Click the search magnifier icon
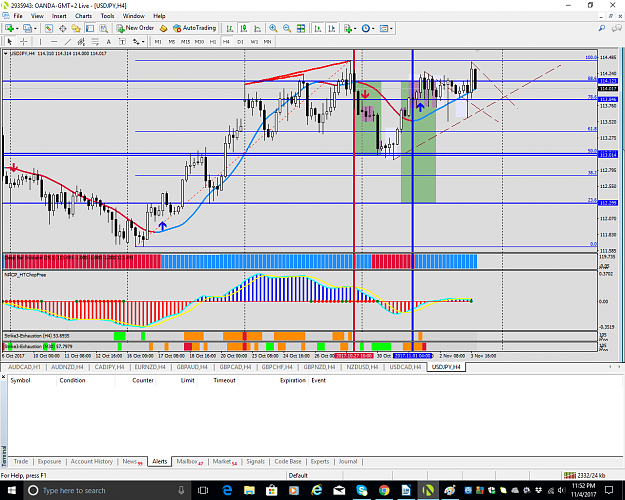This screenshot has width=625, height=500. pyautogui.click(x=602, y=28)
